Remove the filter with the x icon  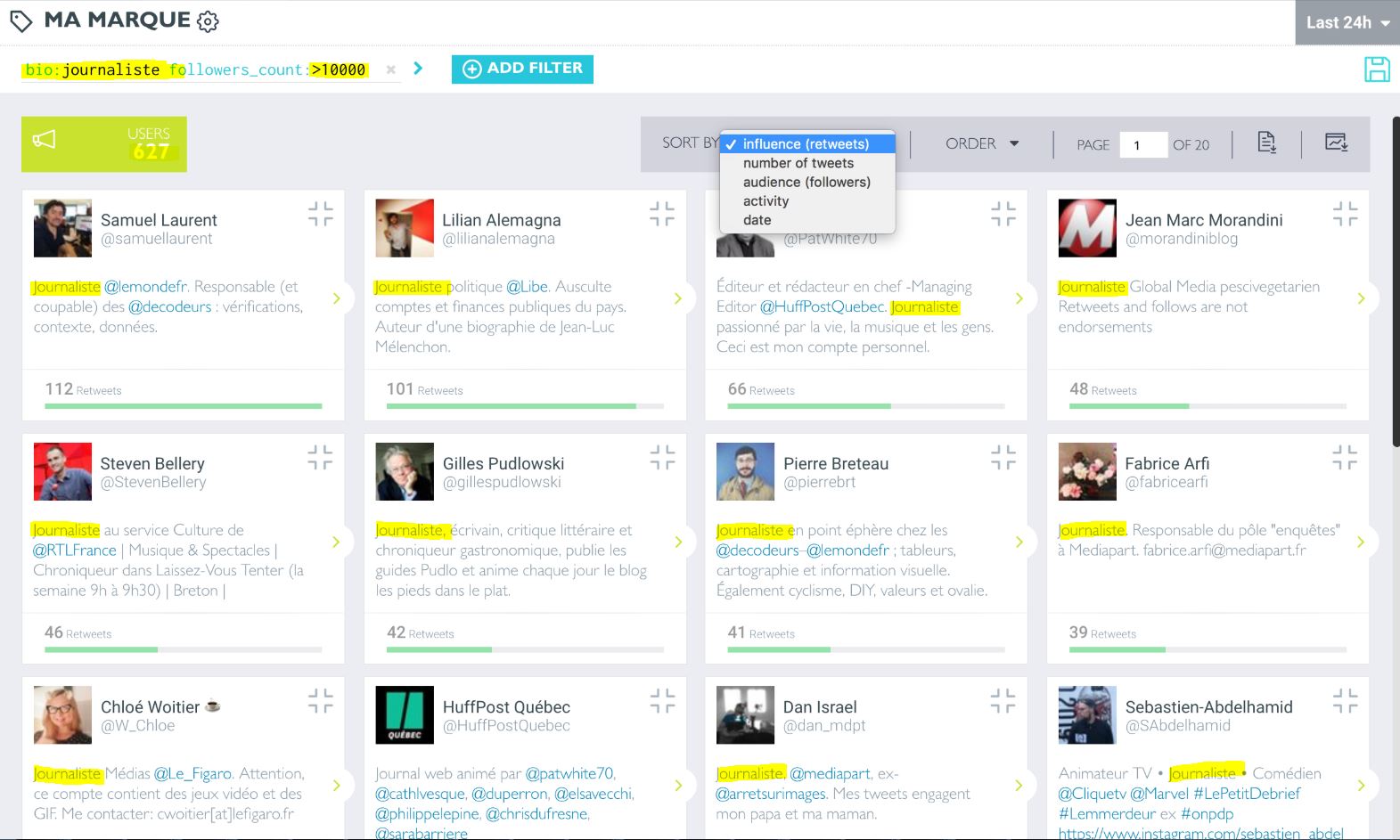390,69
